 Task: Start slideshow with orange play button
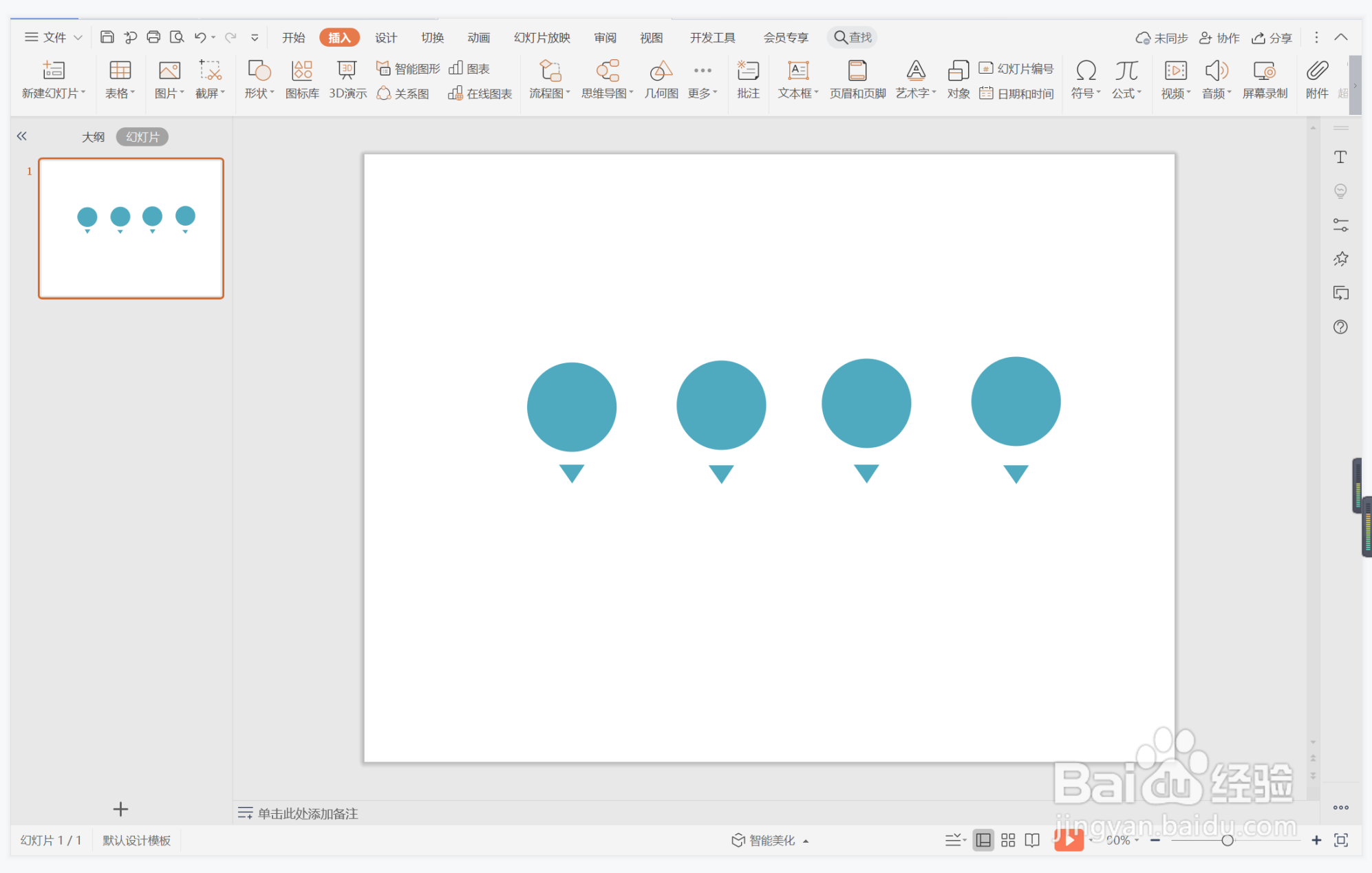[1069, 840]
